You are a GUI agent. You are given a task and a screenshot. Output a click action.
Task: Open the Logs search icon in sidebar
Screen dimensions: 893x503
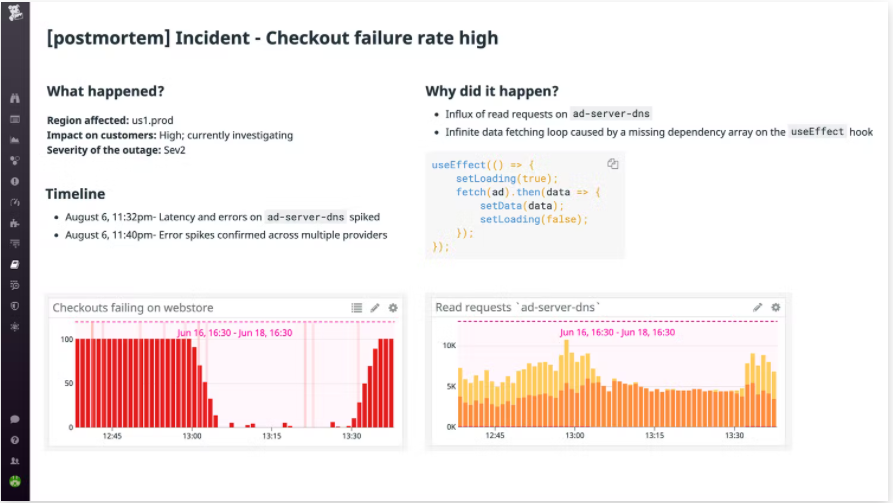pos(15,285)
